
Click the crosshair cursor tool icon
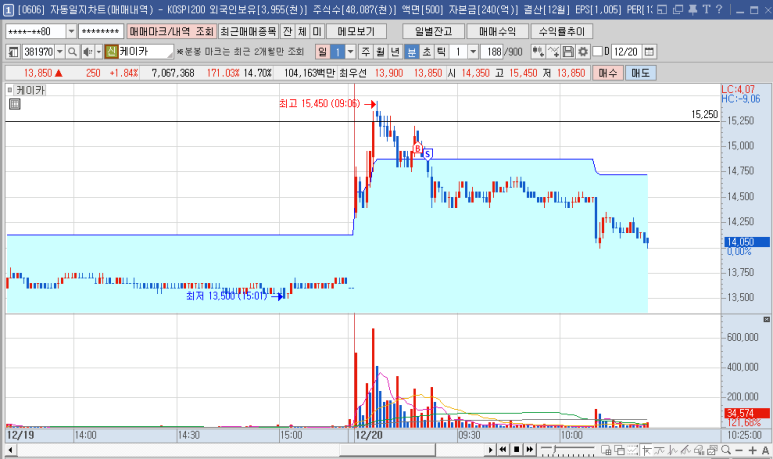point(645,450)
